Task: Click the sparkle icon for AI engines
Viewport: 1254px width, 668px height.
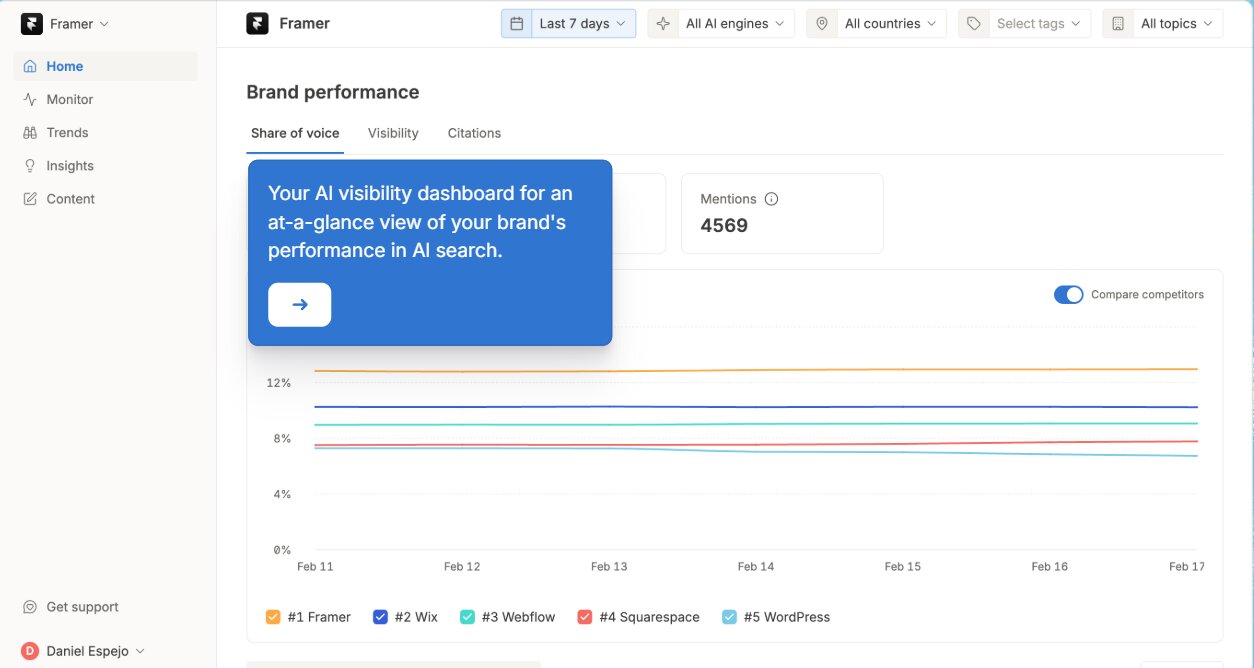Action: pyautogui.click(x=663, y=24)
